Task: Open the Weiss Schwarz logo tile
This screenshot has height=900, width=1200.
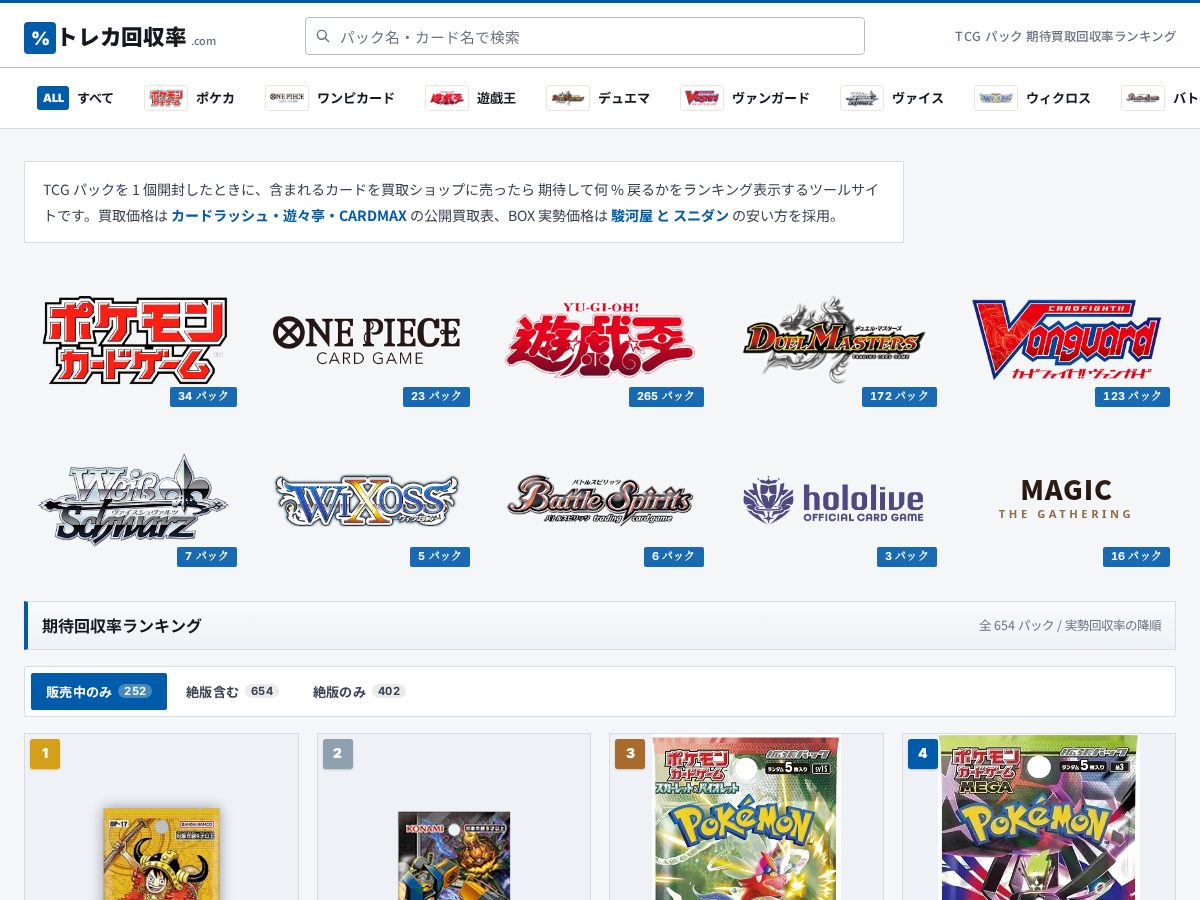Action: (135, 500)
